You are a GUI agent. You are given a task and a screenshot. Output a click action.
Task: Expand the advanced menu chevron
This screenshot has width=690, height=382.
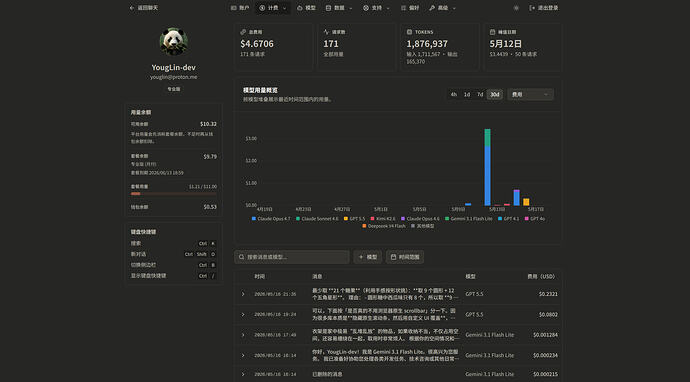(454, 8)
